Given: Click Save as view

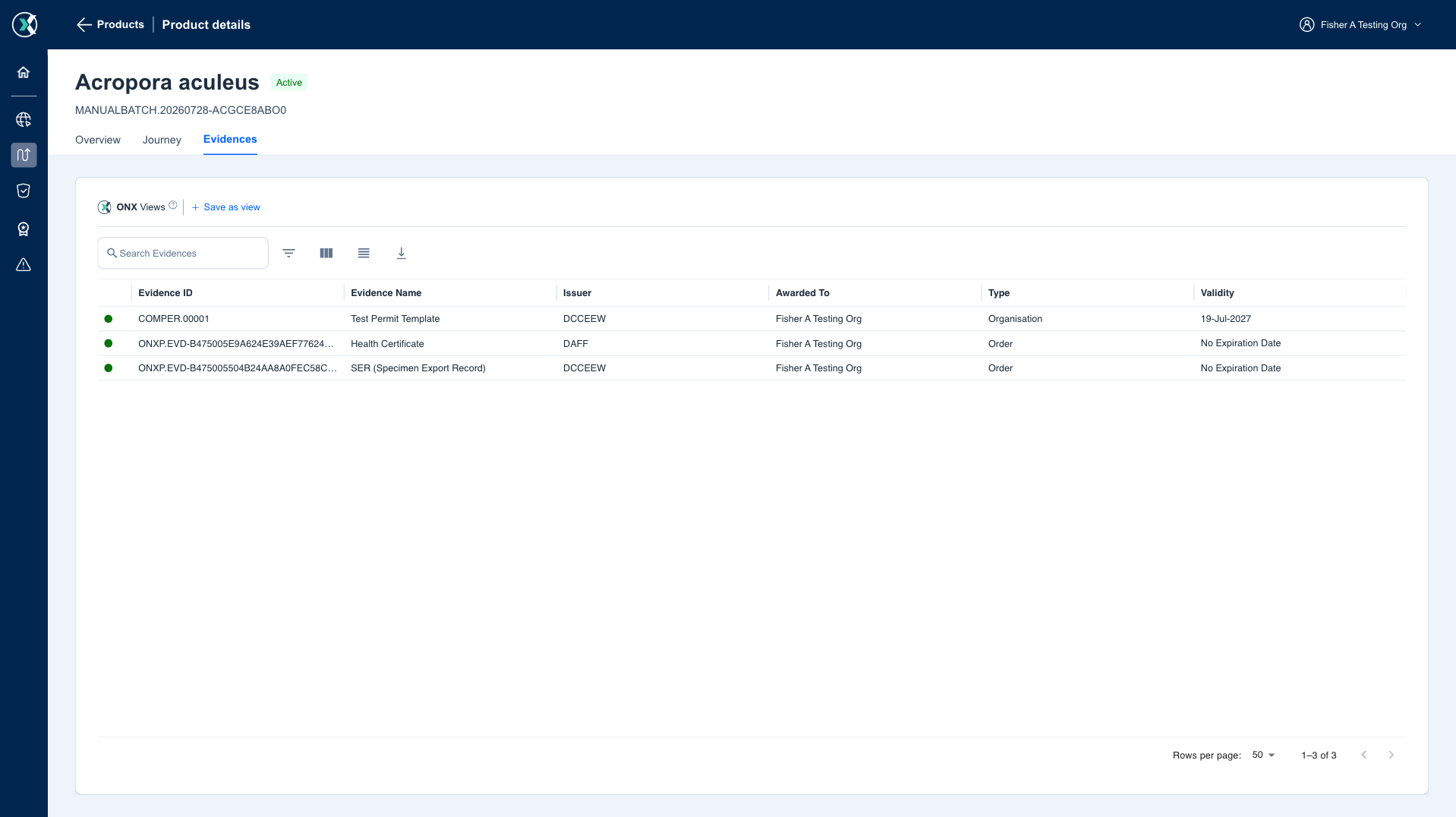Looking at the screenshot, I should pyautogui.click(x=225, y=207).
